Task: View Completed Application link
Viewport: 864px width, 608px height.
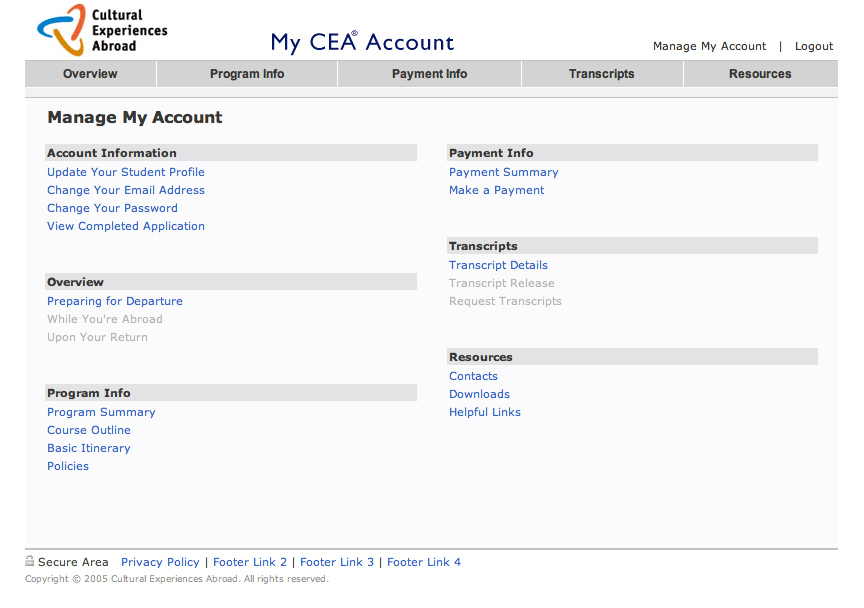Action: point(126,226)
